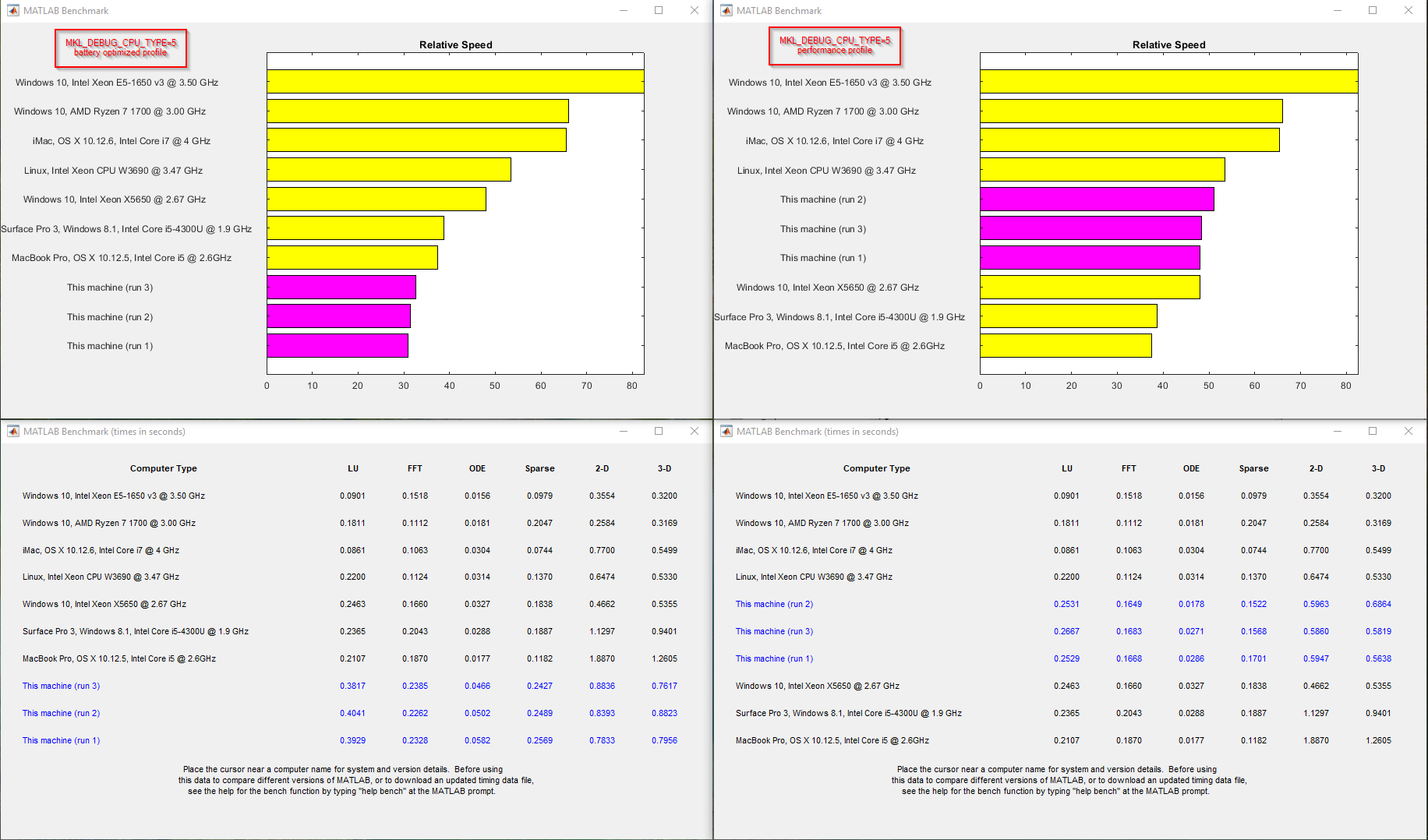Click MATLAB icon in right times-in-seconds window title bar
Image resolution: width=1428 pixels, height=840 pixels.
click(x=726, y=432)
